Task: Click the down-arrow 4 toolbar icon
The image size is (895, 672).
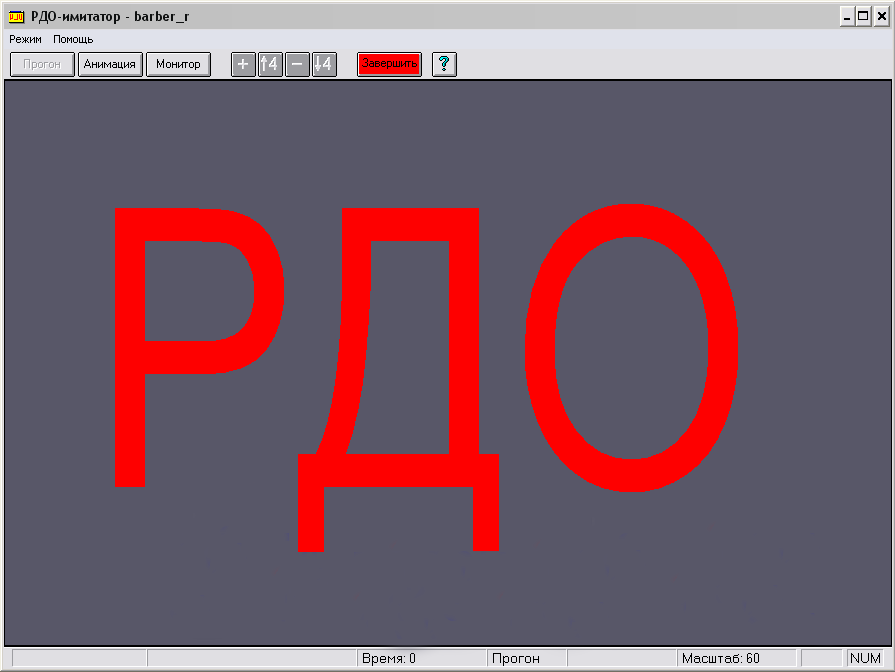Action: [324, 64]
